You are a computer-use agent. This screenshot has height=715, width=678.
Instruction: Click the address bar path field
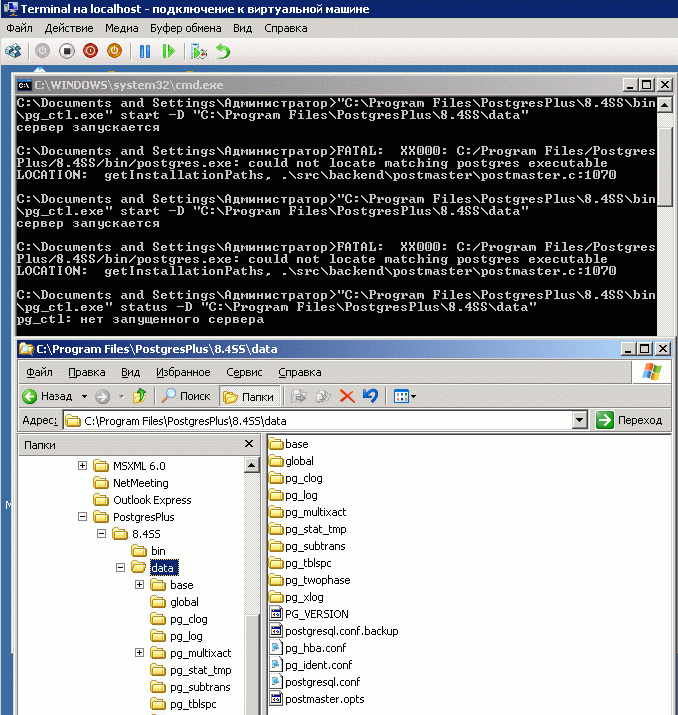(x=319, y=421)
